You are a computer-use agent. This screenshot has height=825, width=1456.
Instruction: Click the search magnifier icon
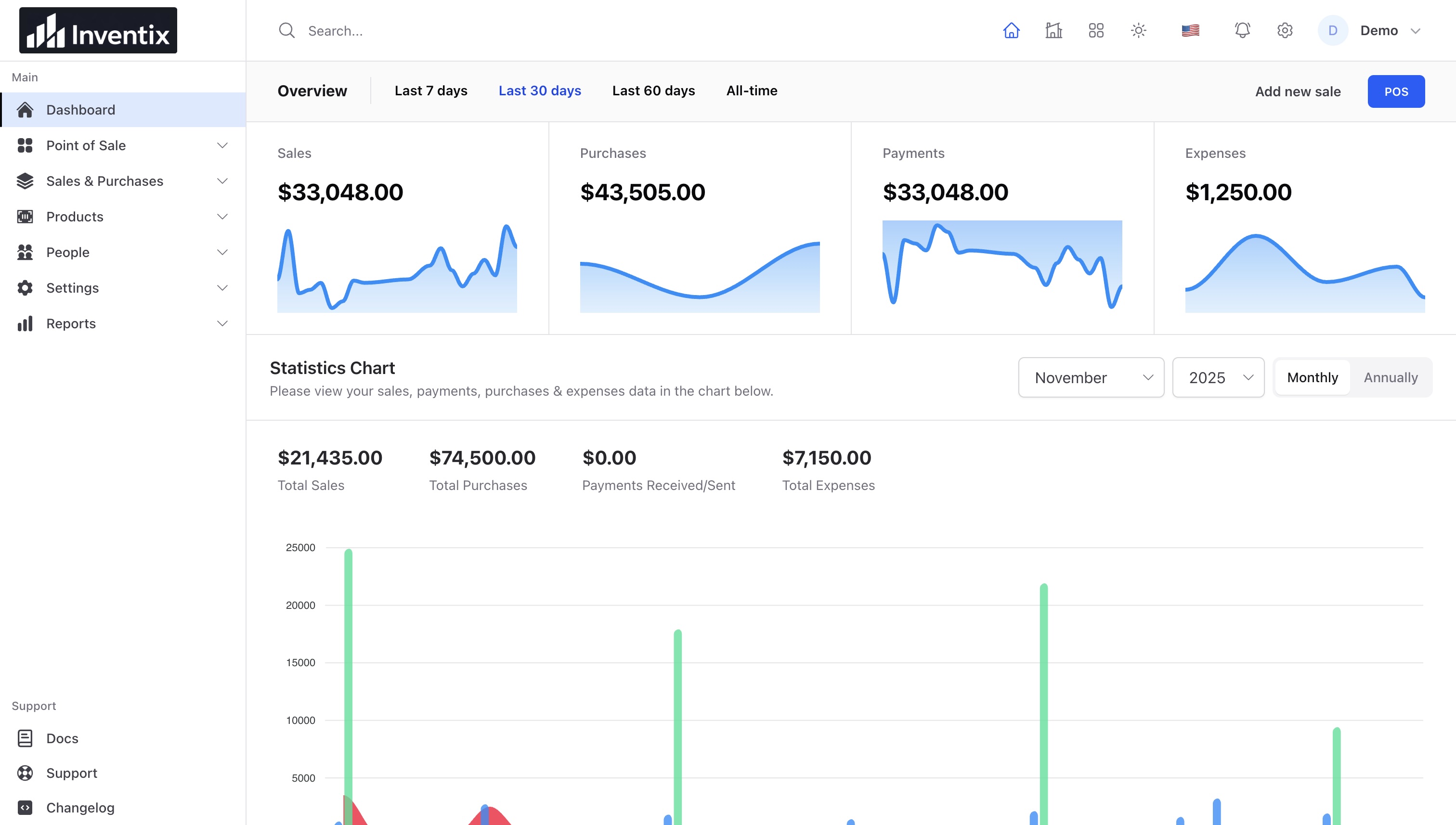click(287, 31)
